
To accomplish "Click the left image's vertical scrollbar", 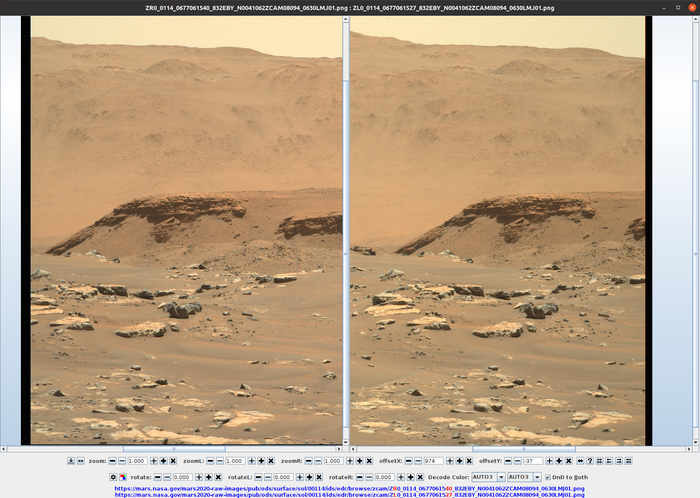I will pyautogui.click(x=346, y=231).
